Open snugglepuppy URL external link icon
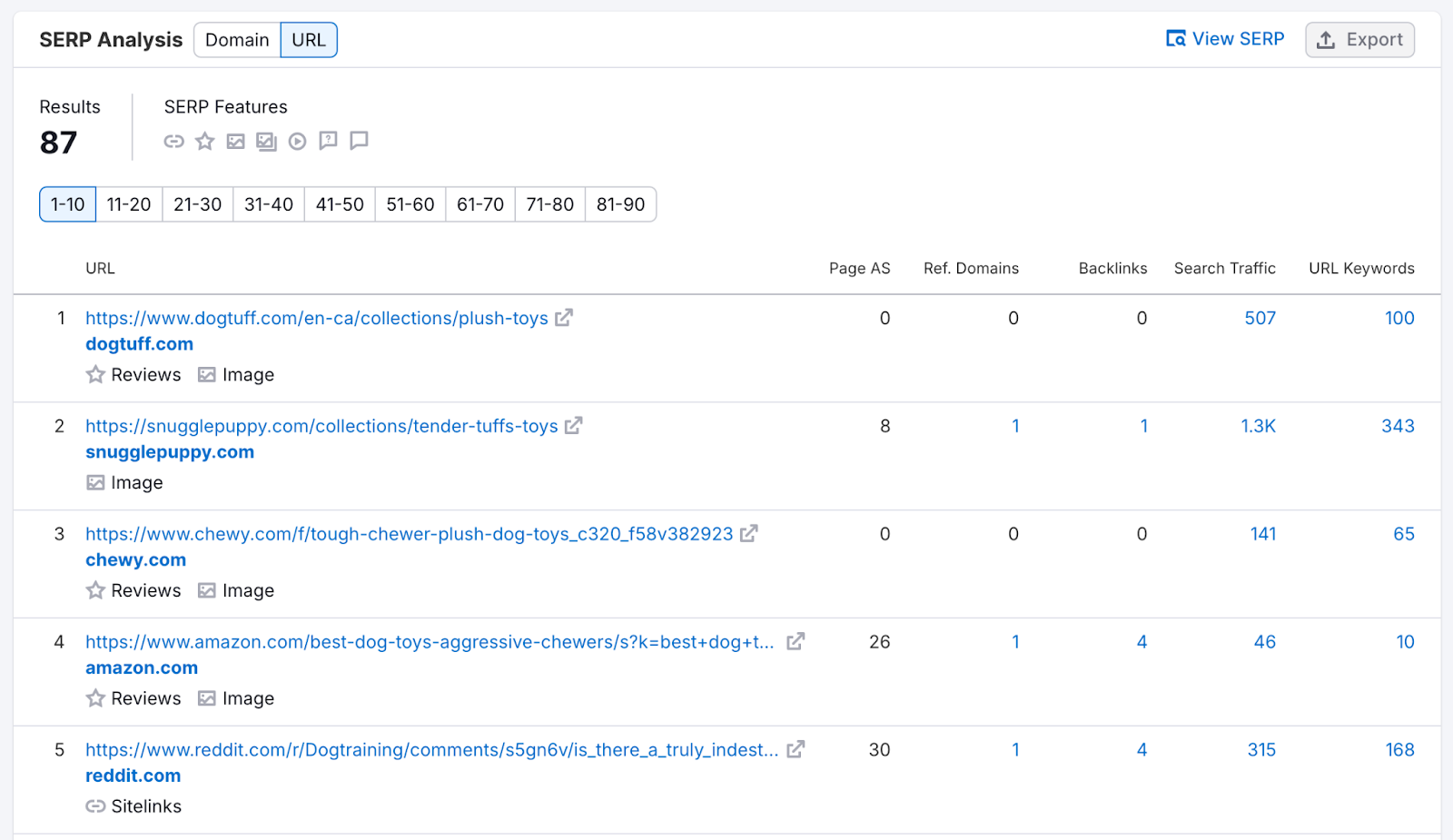 (573, 426)
